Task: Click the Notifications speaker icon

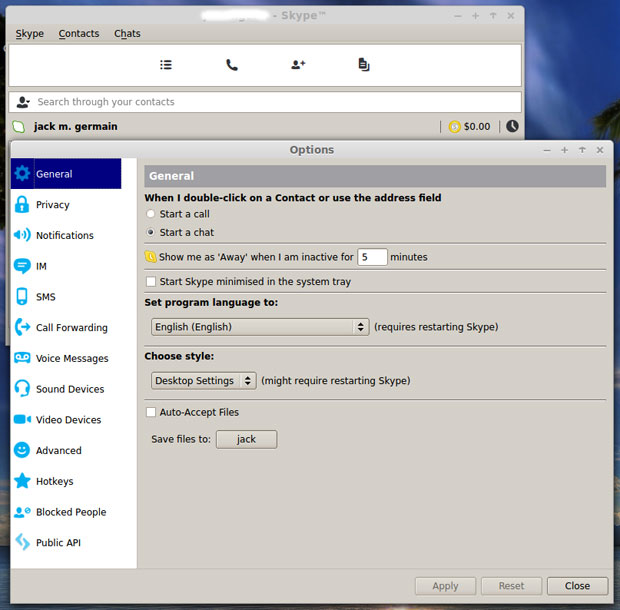Action: tap(22, 235)
